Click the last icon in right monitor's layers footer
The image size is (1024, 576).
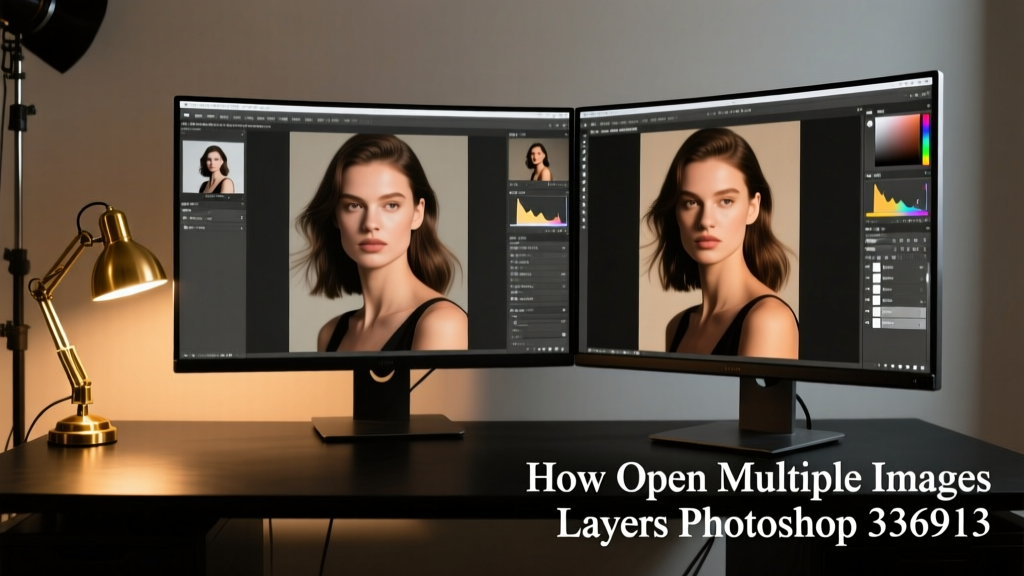923,369
